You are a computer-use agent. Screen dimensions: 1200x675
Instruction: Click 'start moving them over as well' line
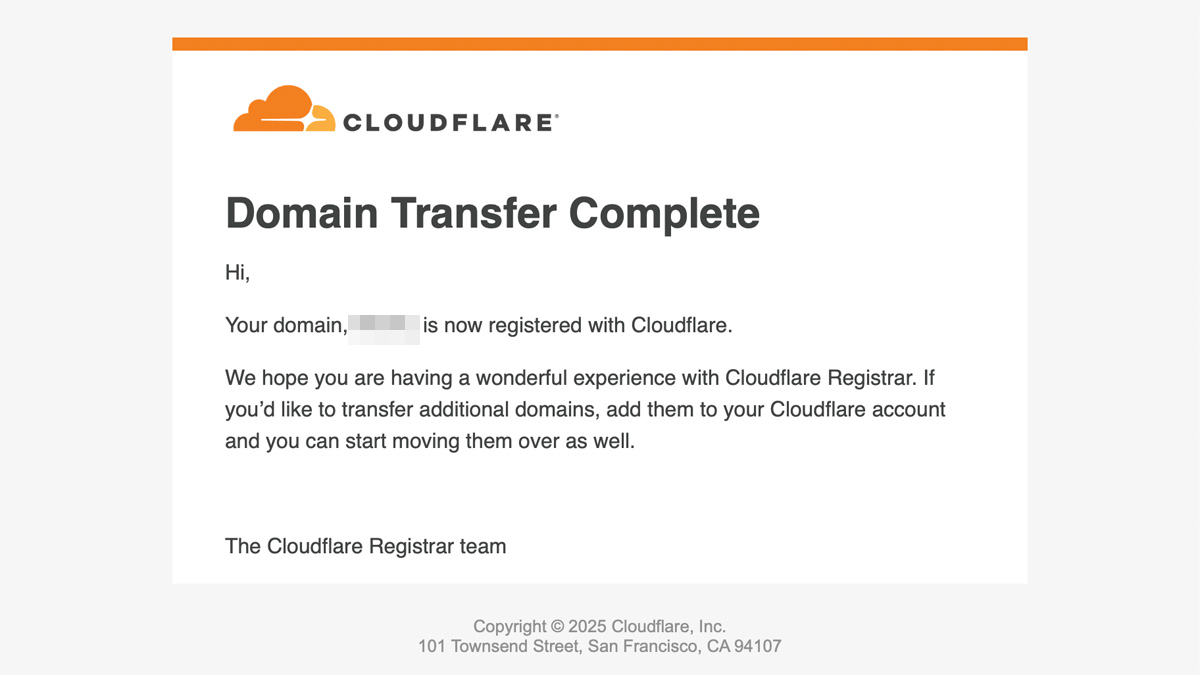click(x=496, y=441)
